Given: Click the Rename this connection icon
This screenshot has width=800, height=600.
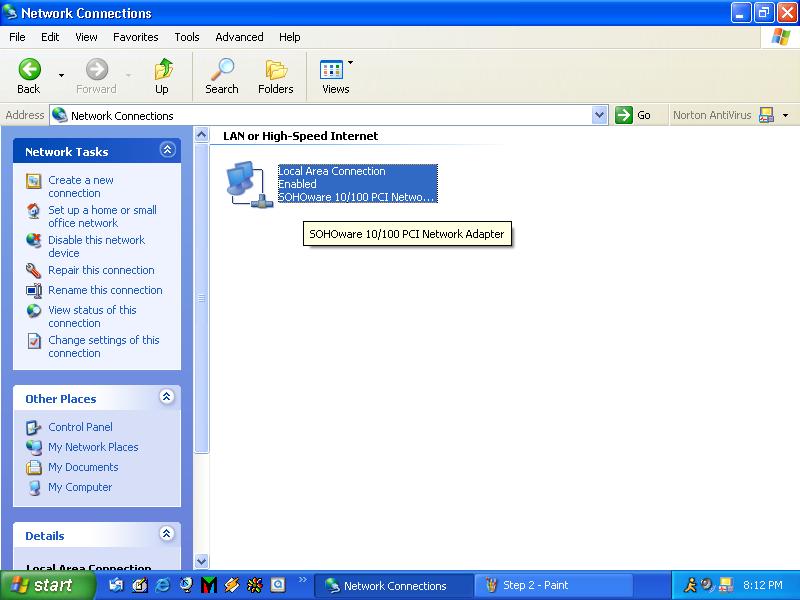Looking at the screenshot, I should (34, 290).
